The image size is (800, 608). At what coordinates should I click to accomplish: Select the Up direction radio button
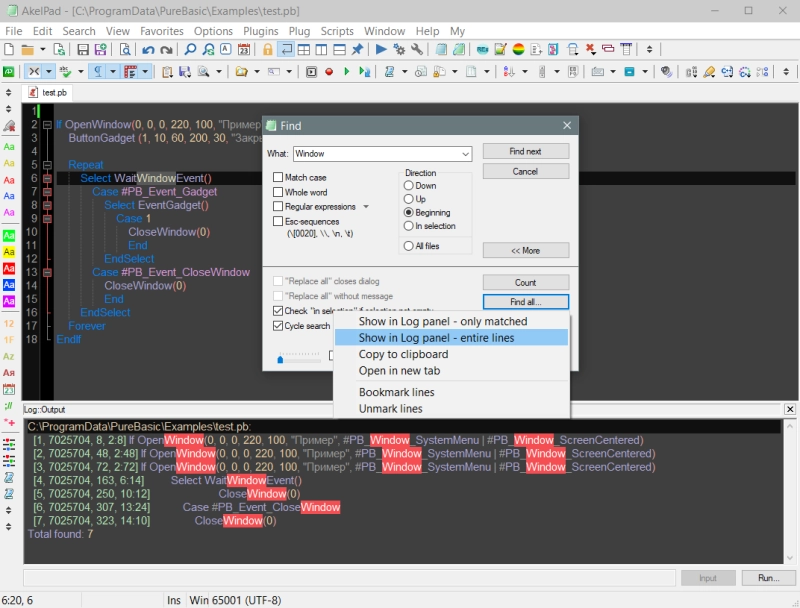coord(409,199)
